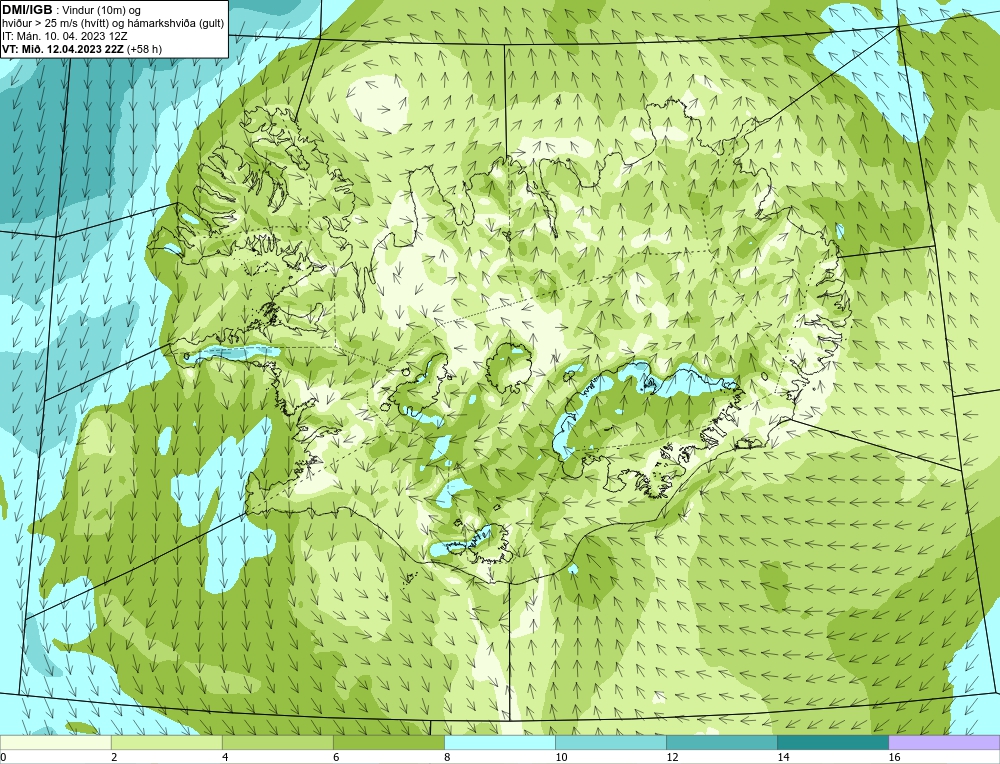The image size is (1000, 764).
Task: Click the legend scale label '0'
Action: click(3, 757)
